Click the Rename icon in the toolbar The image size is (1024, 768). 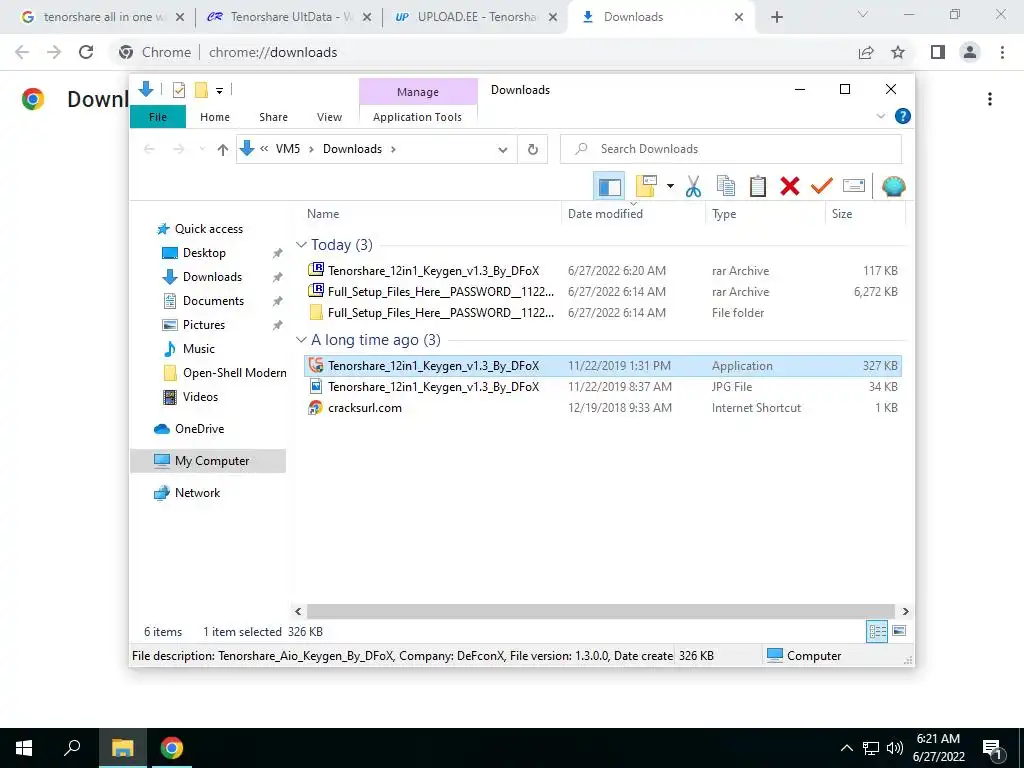pos(854,186)
